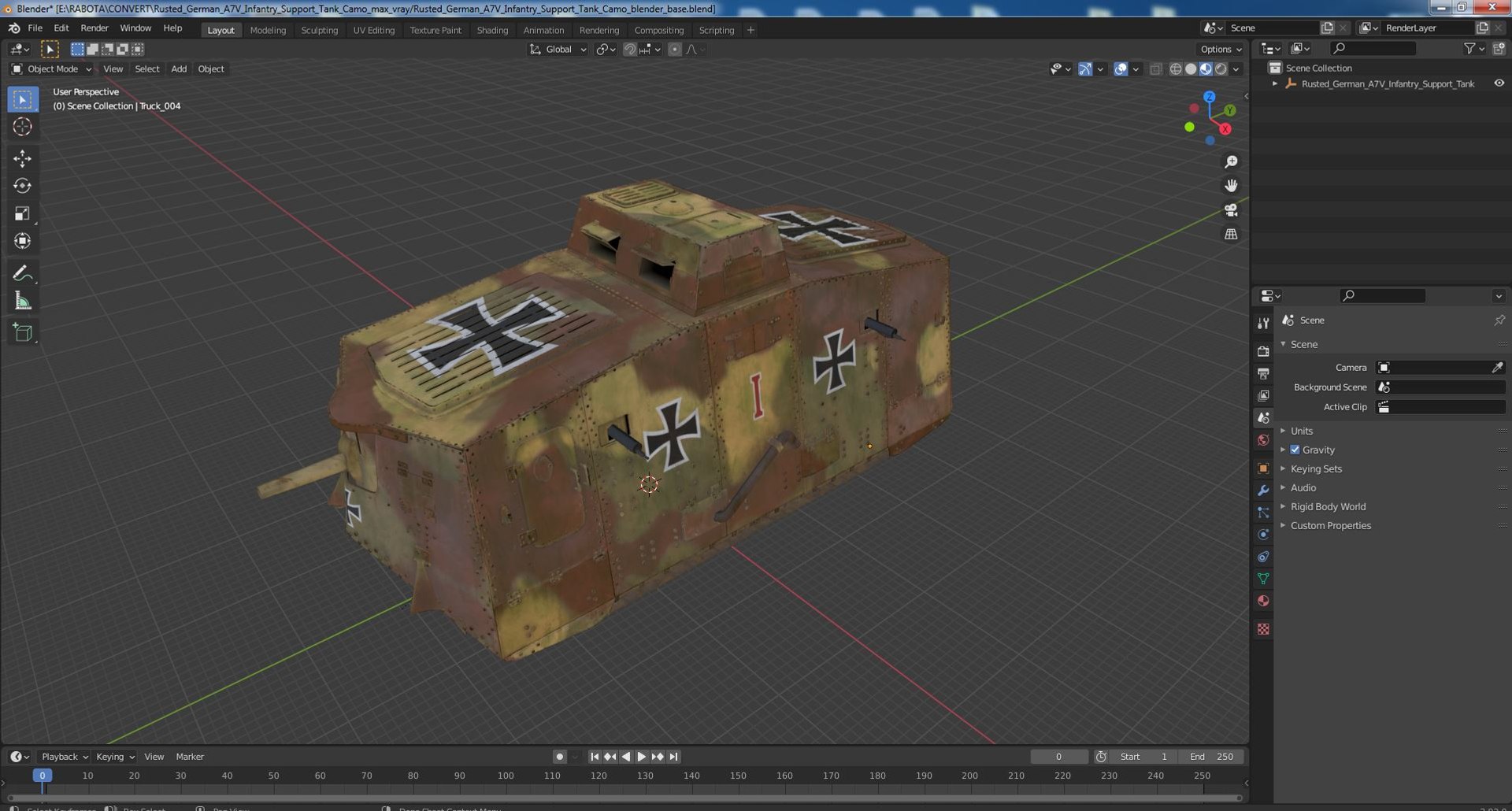Select the Rotate tool
Screen dimensions: 1512x811
pyautogui.click(x=22, y=186)
